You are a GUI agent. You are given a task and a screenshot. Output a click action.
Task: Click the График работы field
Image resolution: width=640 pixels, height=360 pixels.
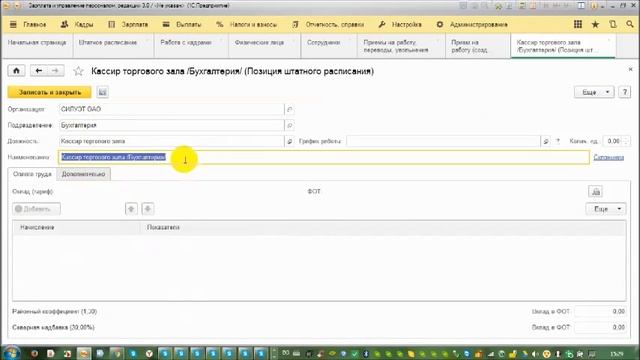tap(443, 141)
